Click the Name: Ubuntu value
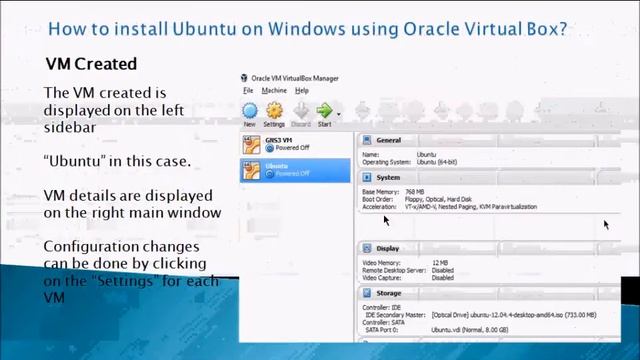The height and width of the screenshot is (360, 640). point(426,155)
